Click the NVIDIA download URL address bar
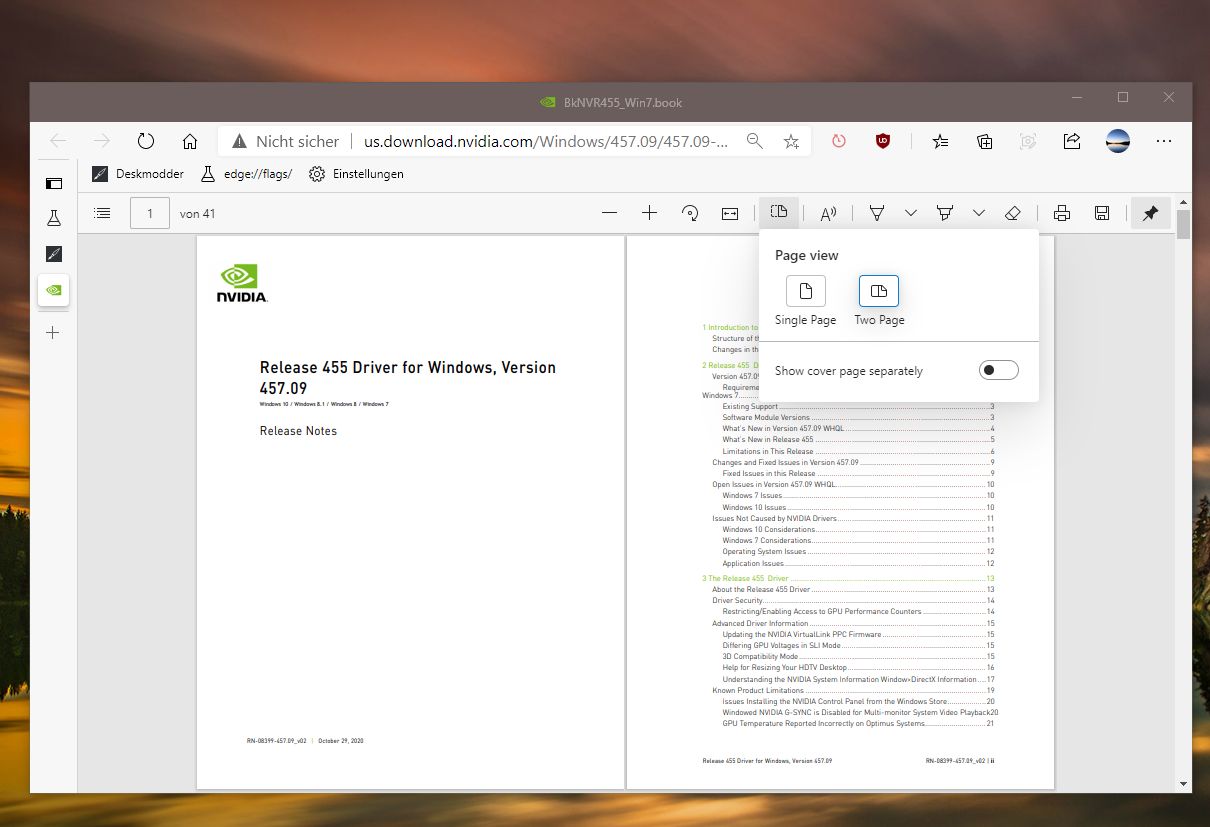The height and width of the screenshot is (827, 1210). (546, 142)
